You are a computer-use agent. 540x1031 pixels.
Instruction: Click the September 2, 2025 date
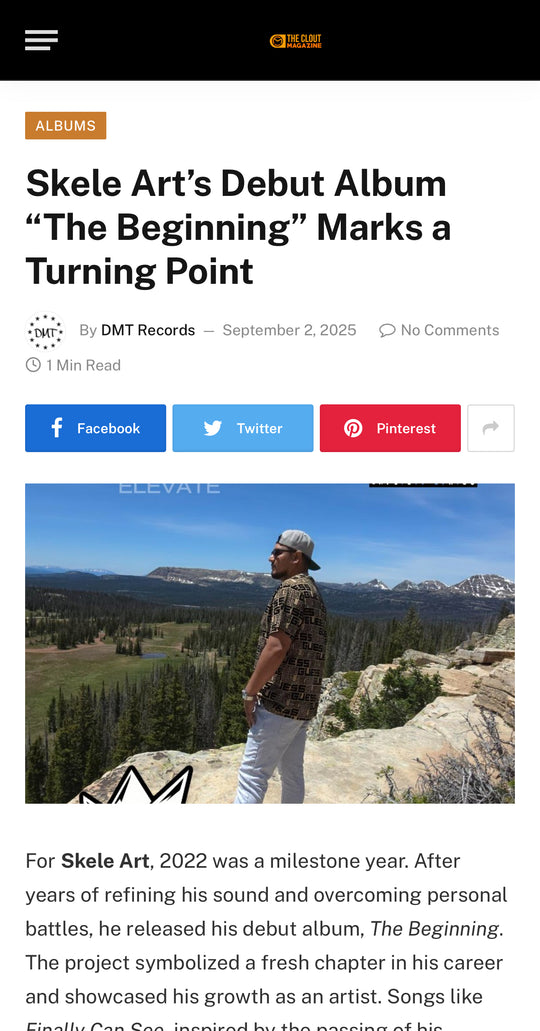click(x=289, y=330)
